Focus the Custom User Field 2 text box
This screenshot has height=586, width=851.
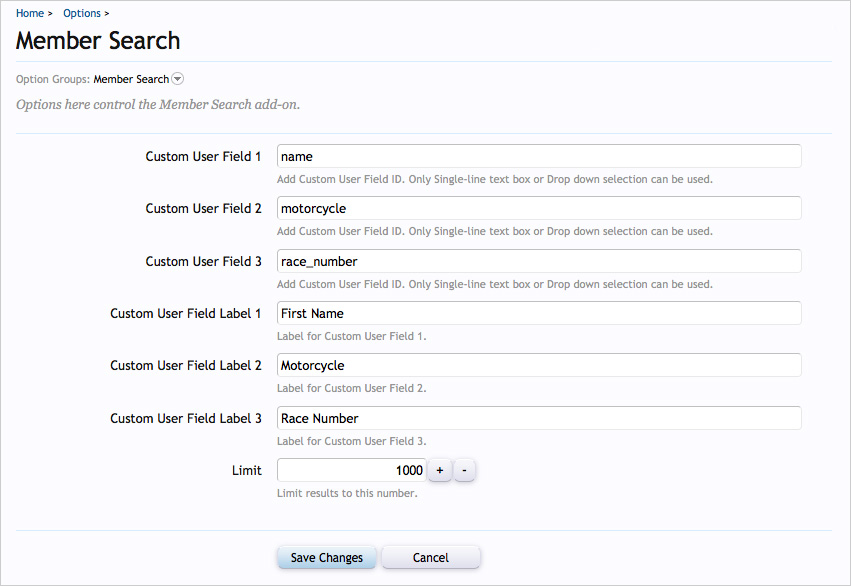click(539, 208)
